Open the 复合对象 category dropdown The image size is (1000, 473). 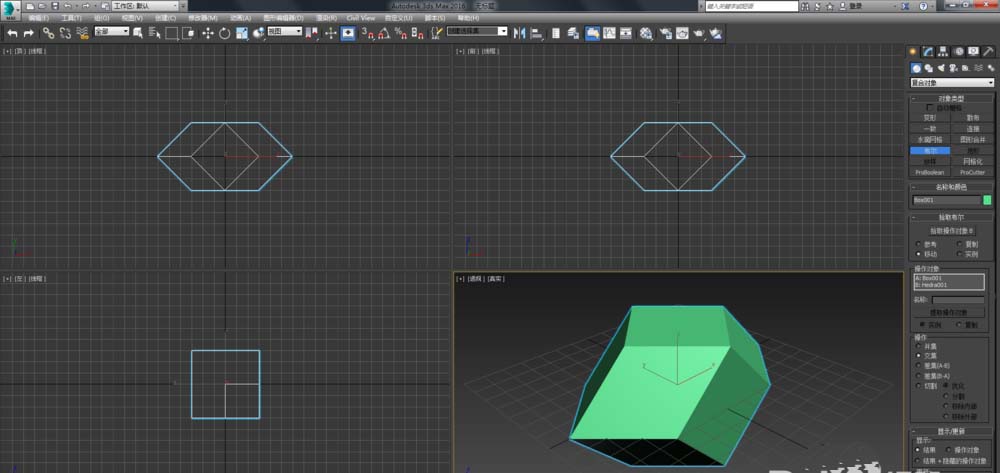[952, 83]
